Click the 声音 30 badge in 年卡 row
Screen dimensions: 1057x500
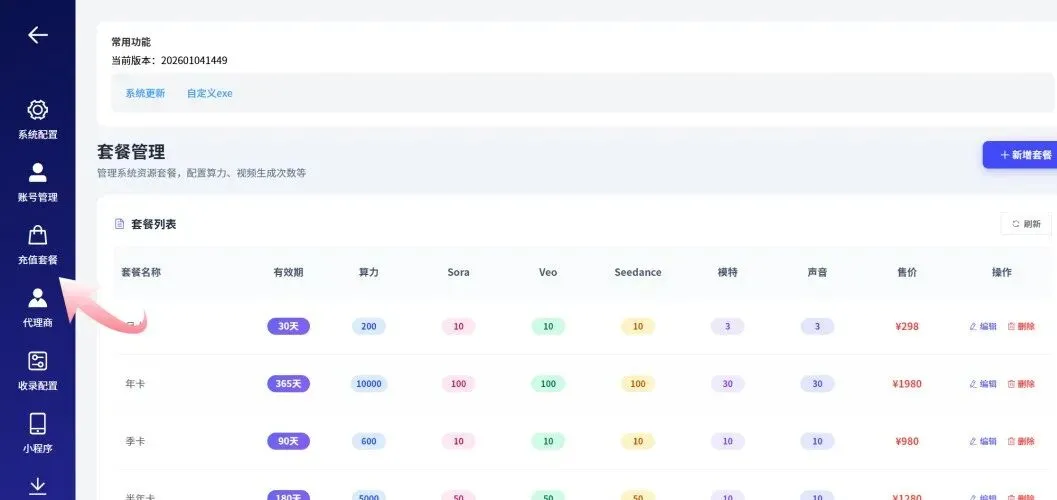tap(817, 383)
